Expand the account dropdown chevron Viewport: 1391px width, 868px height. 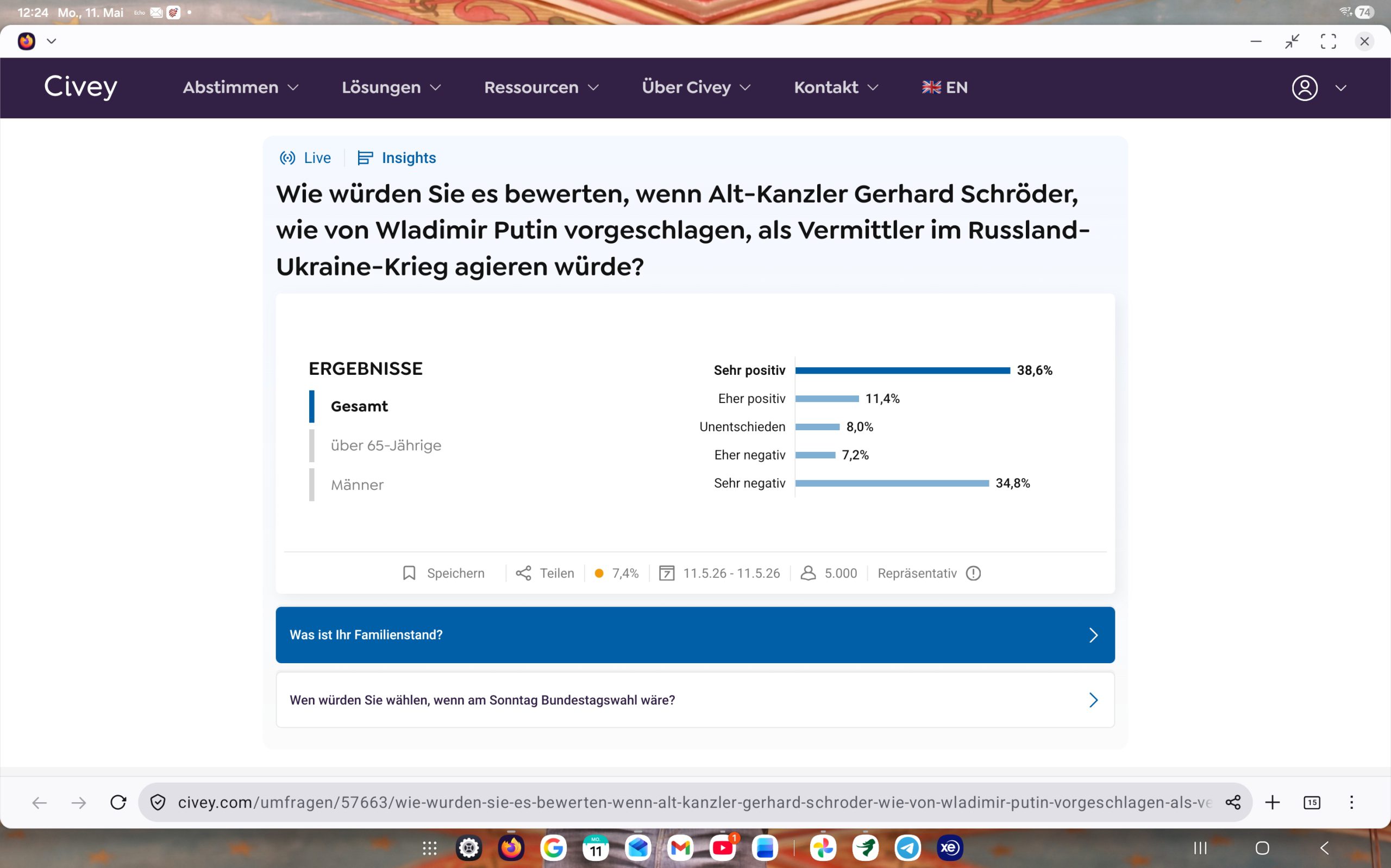pyautogui.click(x=1340, y=88)
